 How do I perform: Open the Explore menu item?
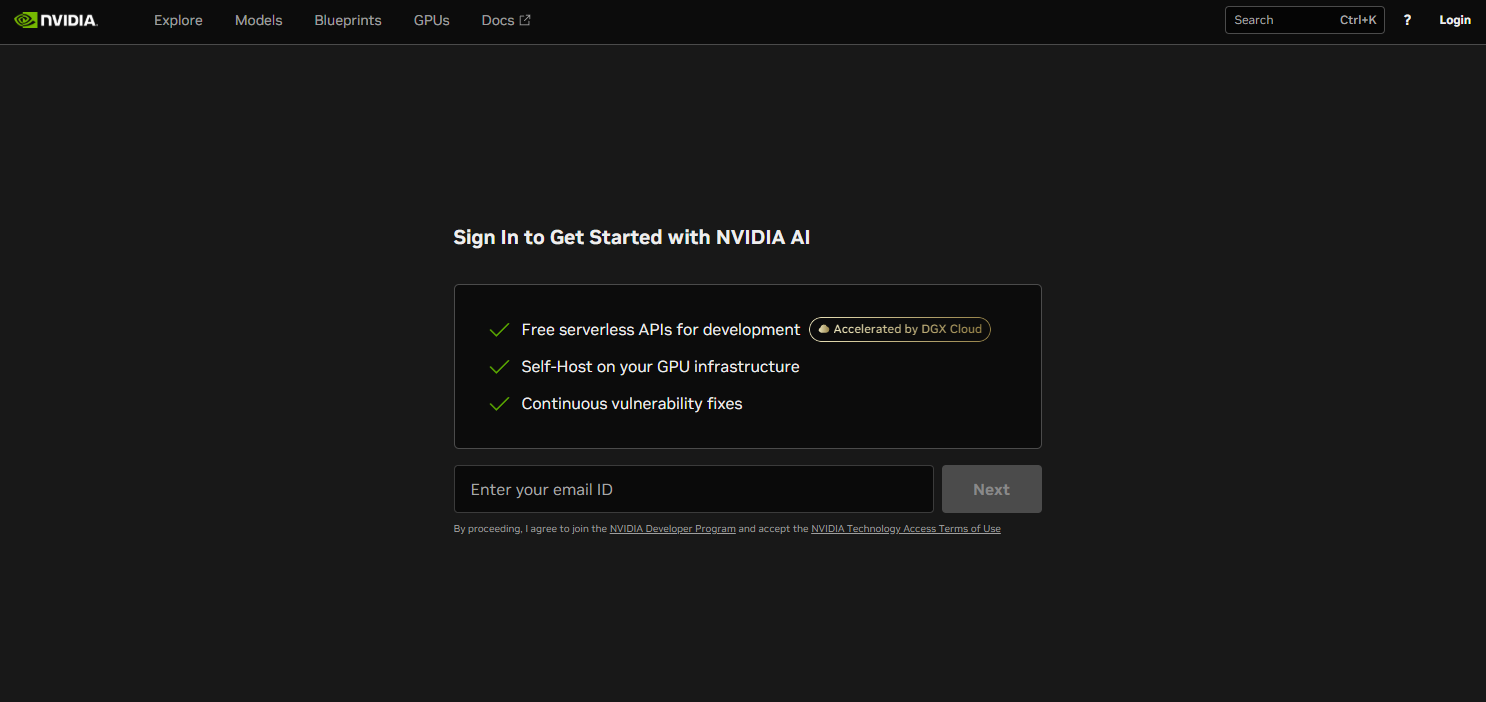click(x=178, y=20)
